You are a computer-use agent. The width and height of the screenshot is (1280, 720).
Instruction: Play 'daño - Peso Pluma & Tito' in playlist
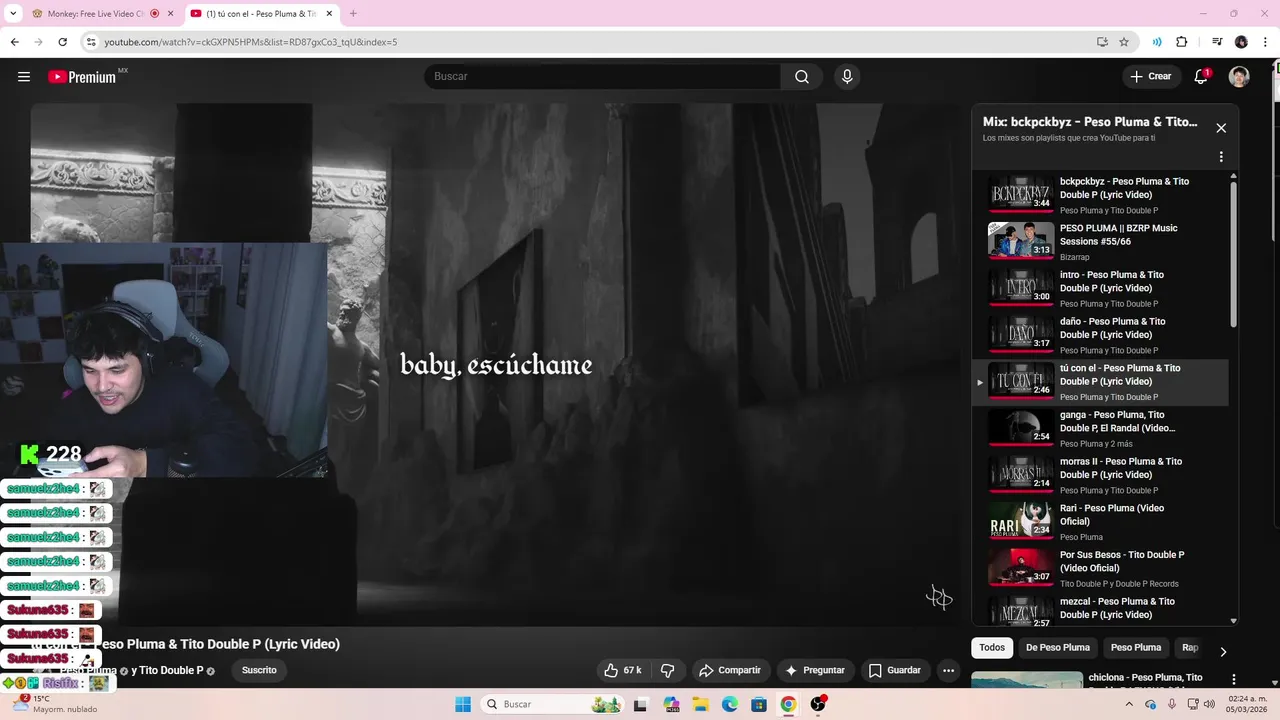coord(1100,334)
